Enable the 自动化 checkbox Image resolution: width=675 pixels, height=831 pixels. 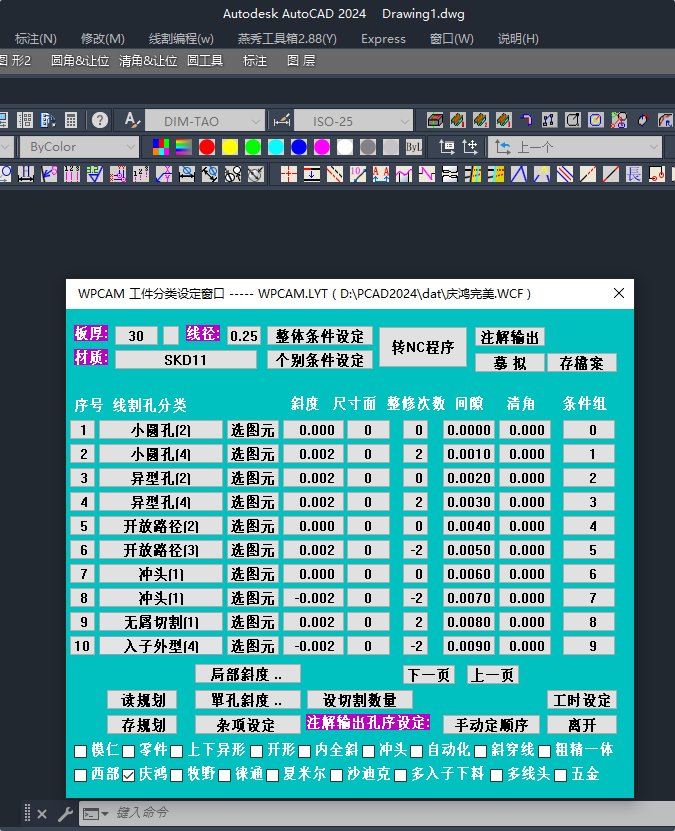(416, 751)
